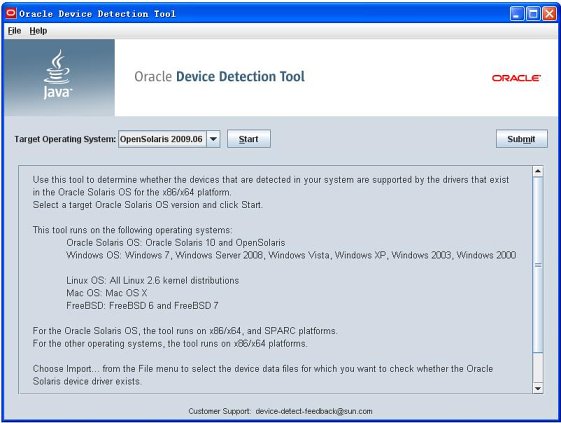Click the scrollbar down arrow in the text pane
Screen dimensions: 561x423
point(538,388)
